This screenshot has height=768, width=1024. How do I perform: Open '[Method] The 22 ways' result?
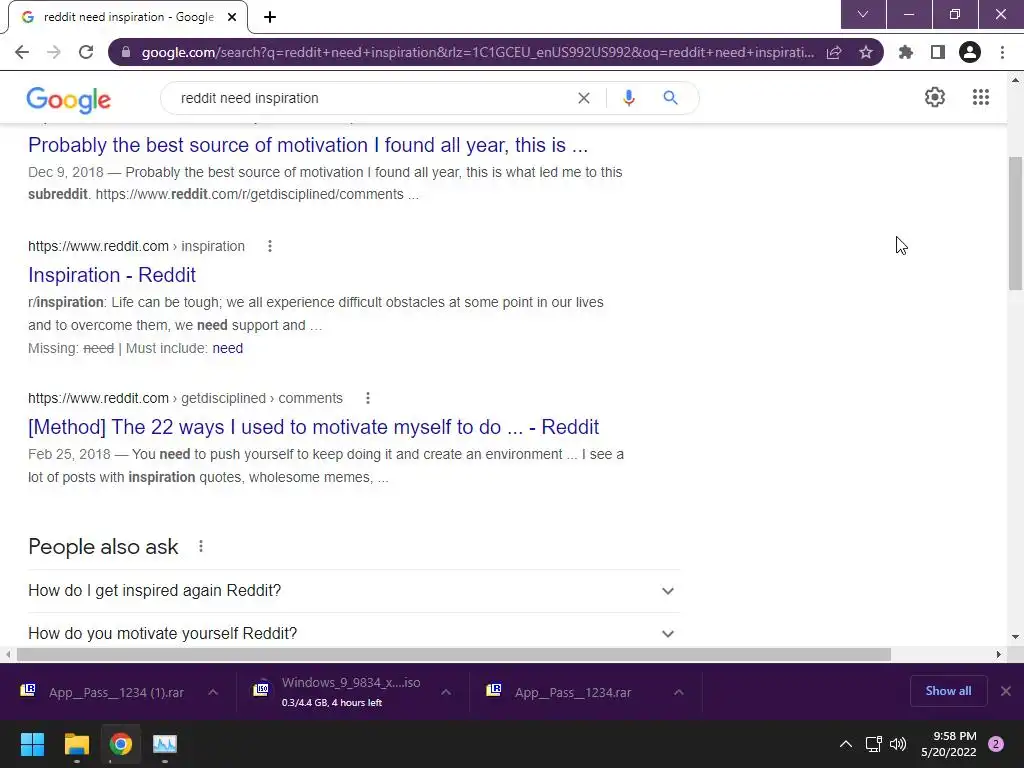click(x=313, y=427)
